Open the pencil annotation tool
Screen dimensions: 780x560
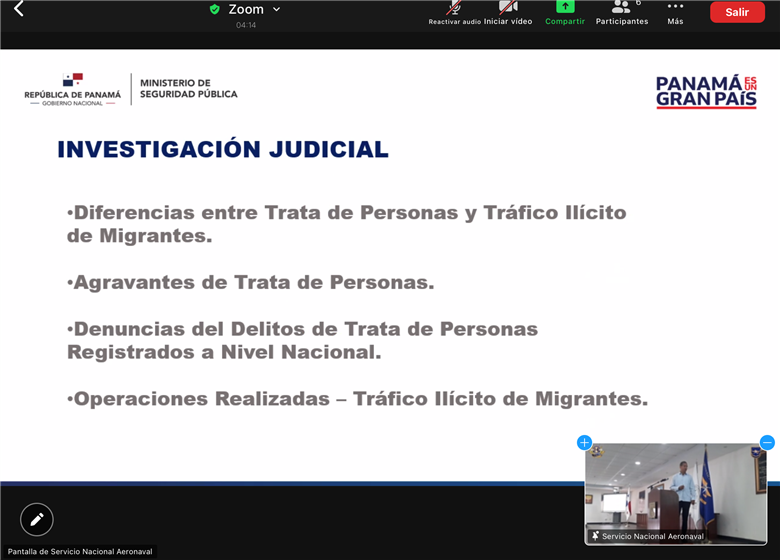click(x=37, y=520)
